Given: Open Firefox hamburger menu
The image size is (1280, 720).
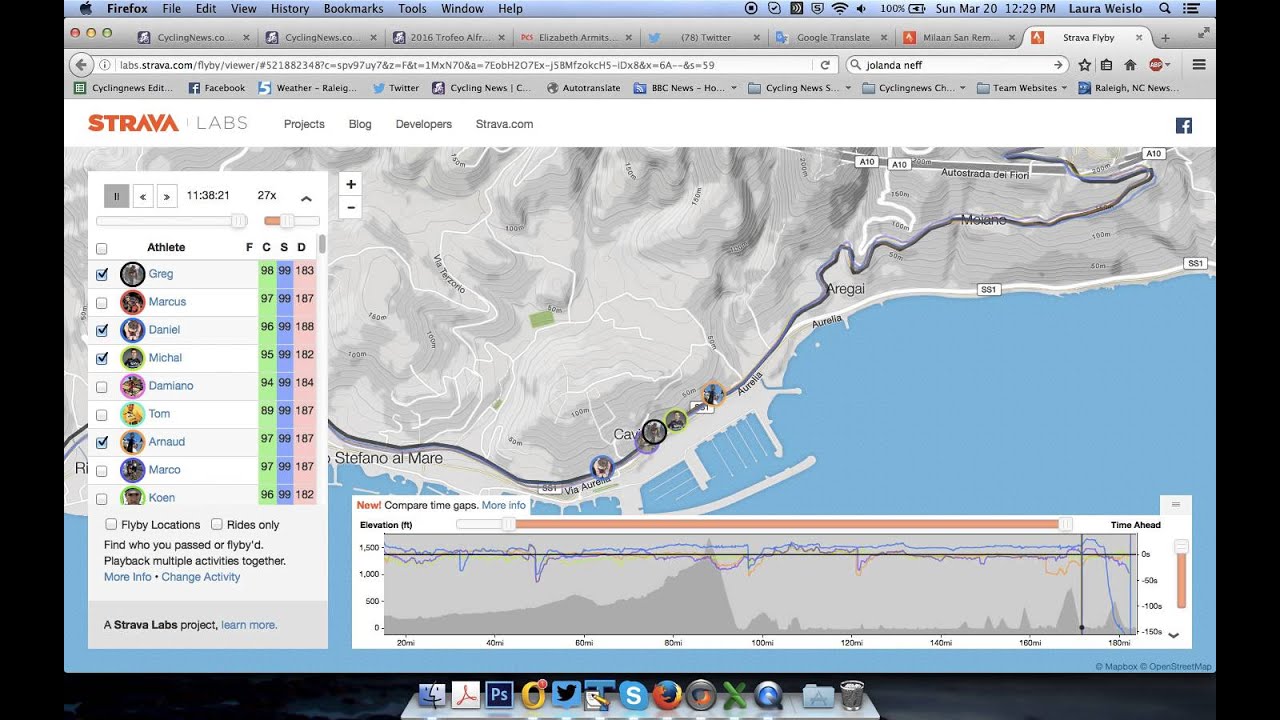Looking at the screenshot, I should click(x=1199, y=65).
